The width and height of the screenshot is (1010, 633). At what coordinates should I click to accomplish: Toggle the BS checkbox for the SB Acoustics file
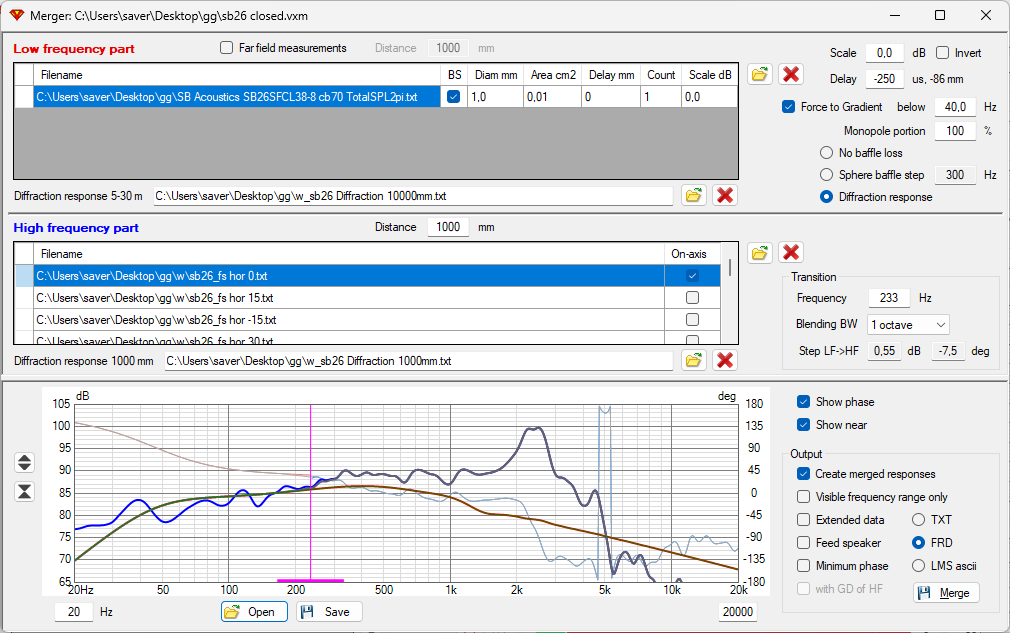point(453,97)
